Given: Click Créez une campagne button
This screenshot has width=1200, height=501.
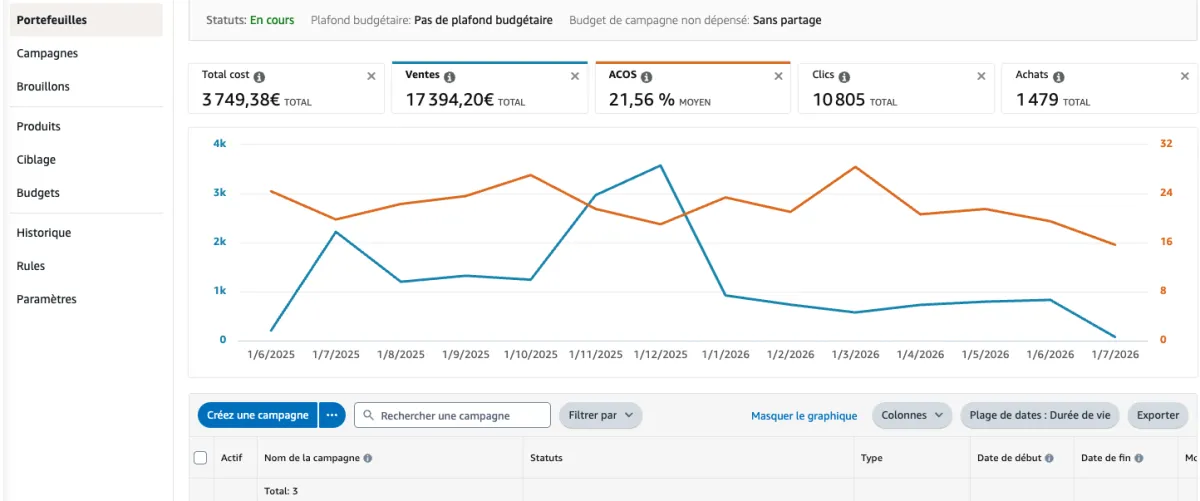Looking at the screenshot, I should (258, 415).
